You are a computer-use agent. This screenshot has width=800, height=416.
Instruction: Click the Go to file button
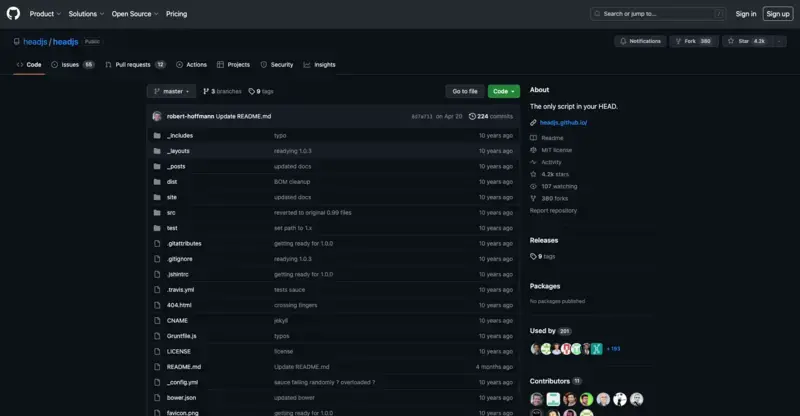tap(465, 91)
